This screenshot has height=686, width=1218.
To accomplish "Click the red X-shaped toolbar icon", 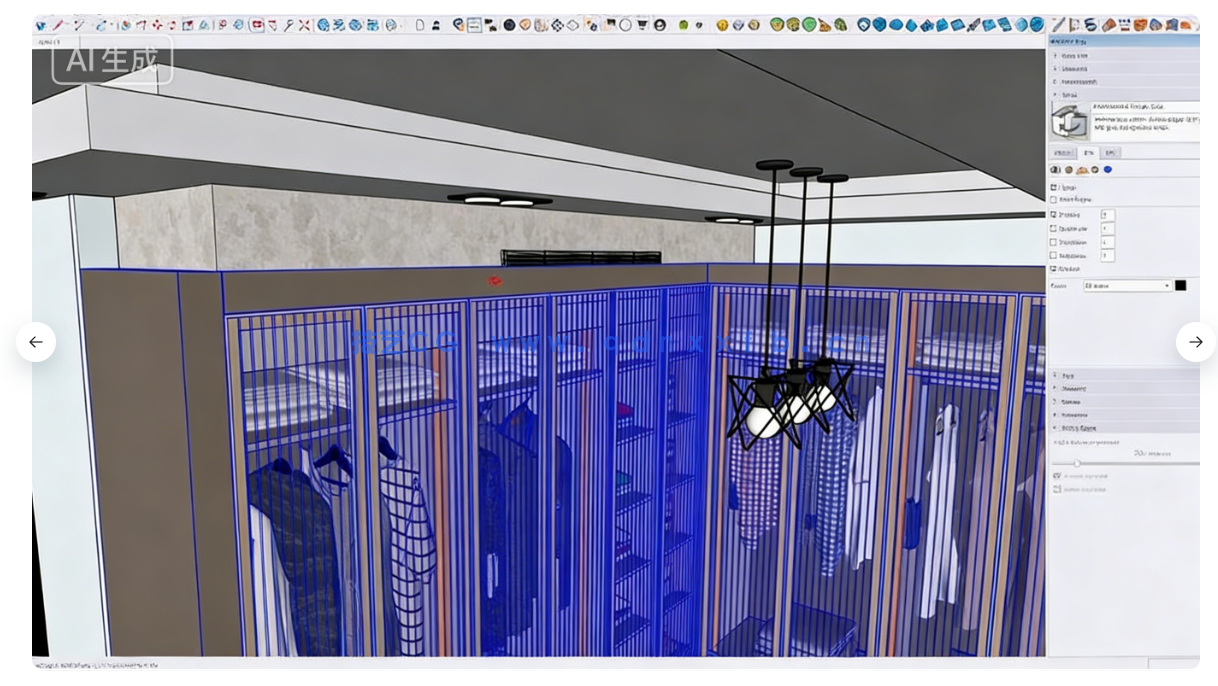I will coord(304,25).
